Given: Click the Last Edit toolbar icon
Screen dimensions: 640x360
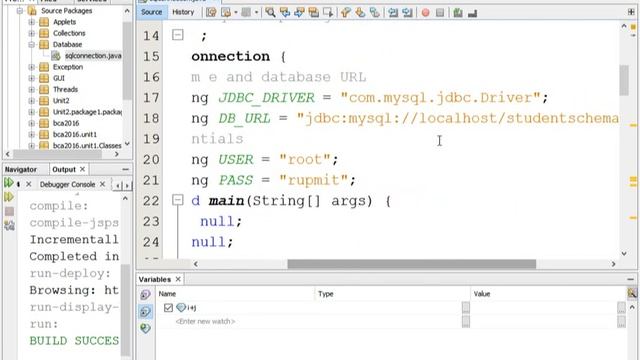Looking at the screenshot, I should point(211,13).
